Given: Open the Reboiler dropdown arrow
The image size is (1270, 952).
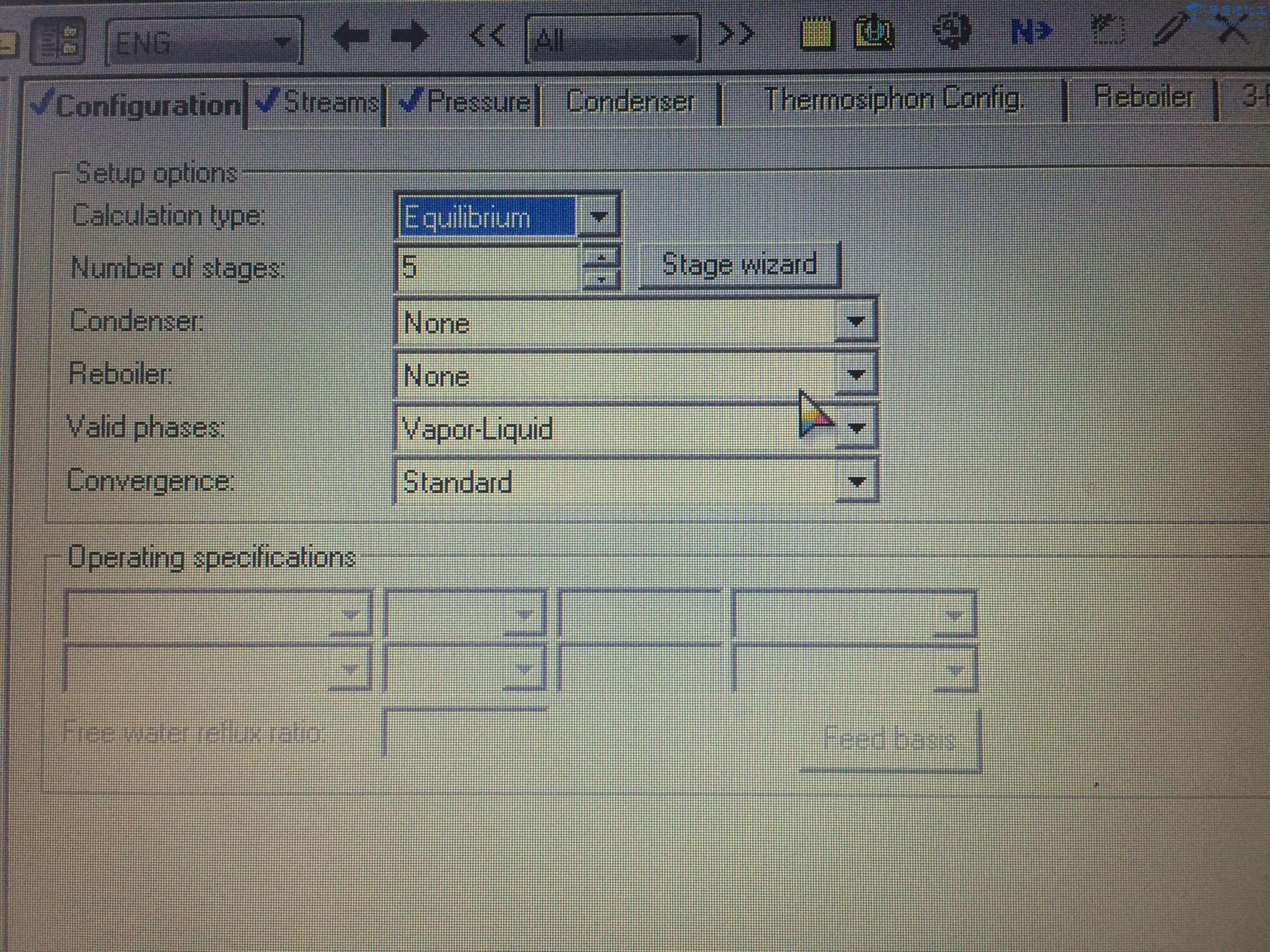Looking at the screenshot, I should [856, 375].
